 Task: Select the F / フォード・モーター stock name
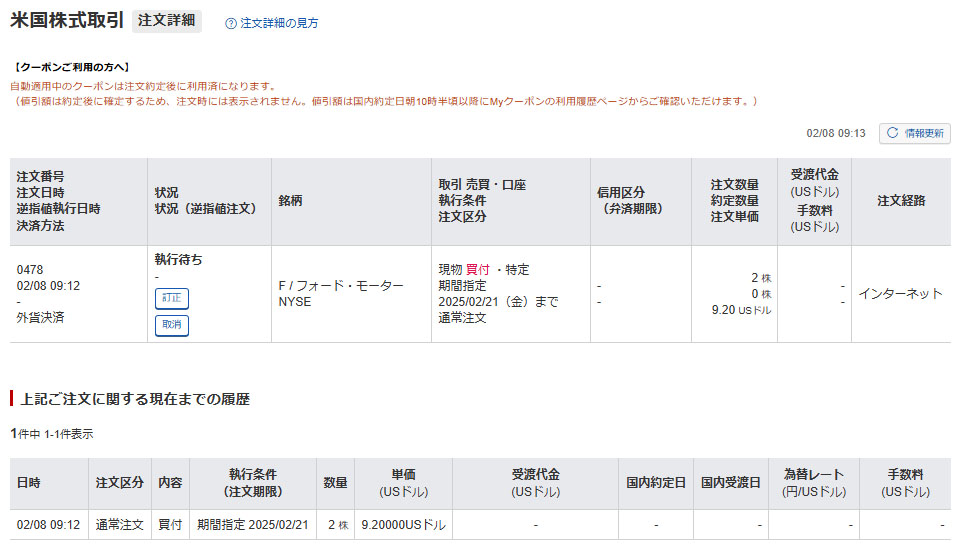(x=340, y=285)
